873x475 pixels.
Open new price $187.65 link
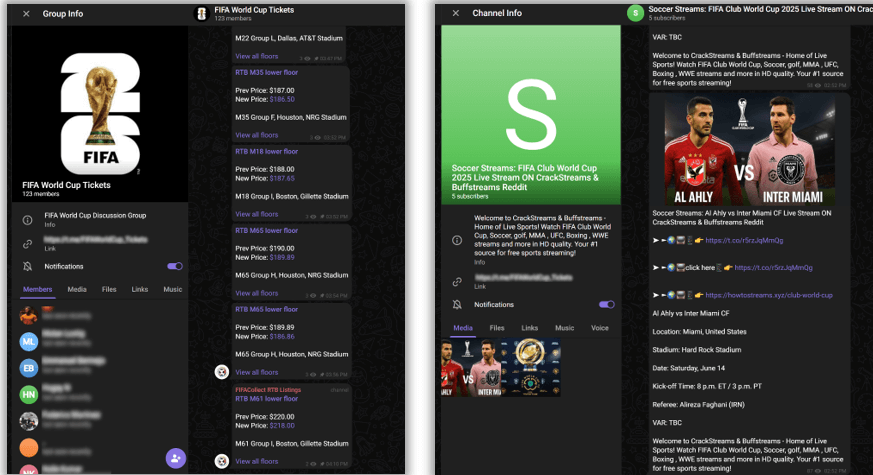282,178
